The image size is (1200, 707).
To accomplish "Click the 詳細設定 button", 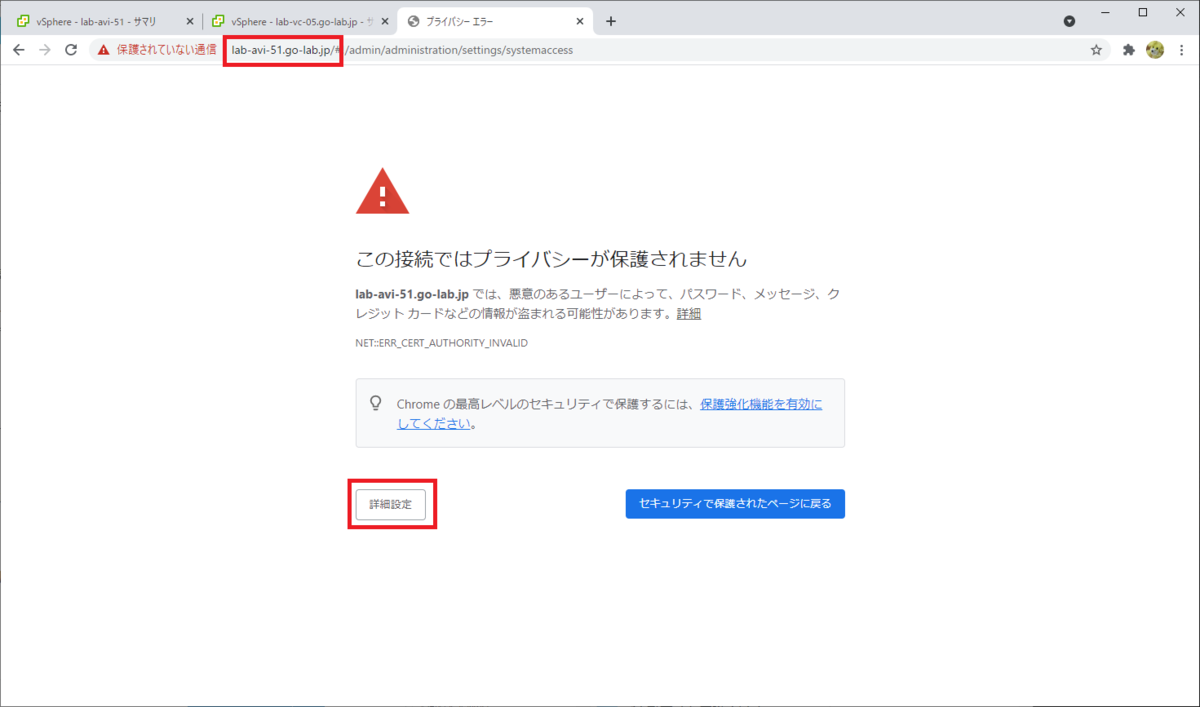I will pos(392,504).
